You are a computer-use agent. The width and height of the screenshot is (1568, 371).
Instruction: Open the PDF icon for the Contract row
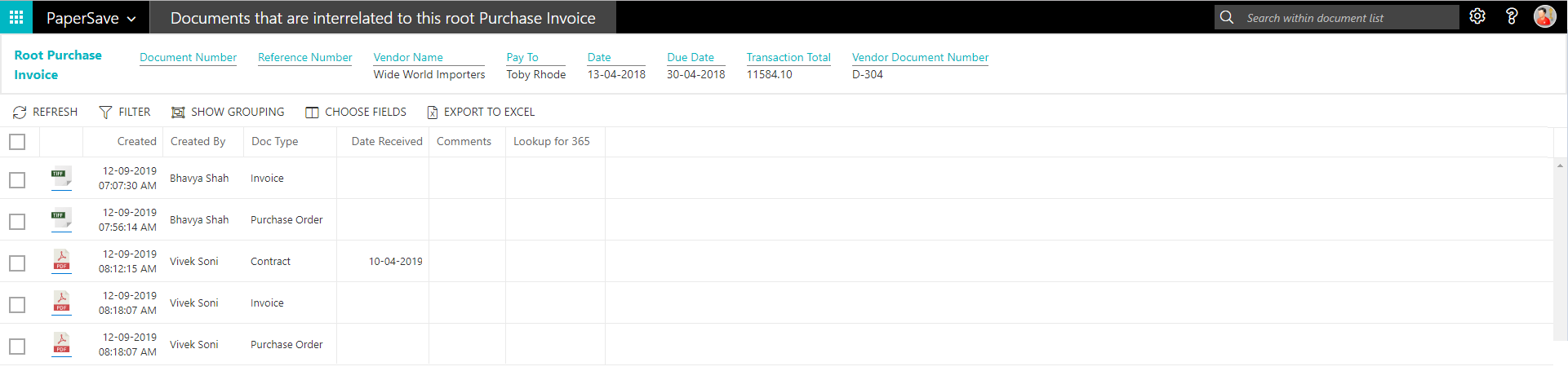pyautogui.click(x=61, y=260)
